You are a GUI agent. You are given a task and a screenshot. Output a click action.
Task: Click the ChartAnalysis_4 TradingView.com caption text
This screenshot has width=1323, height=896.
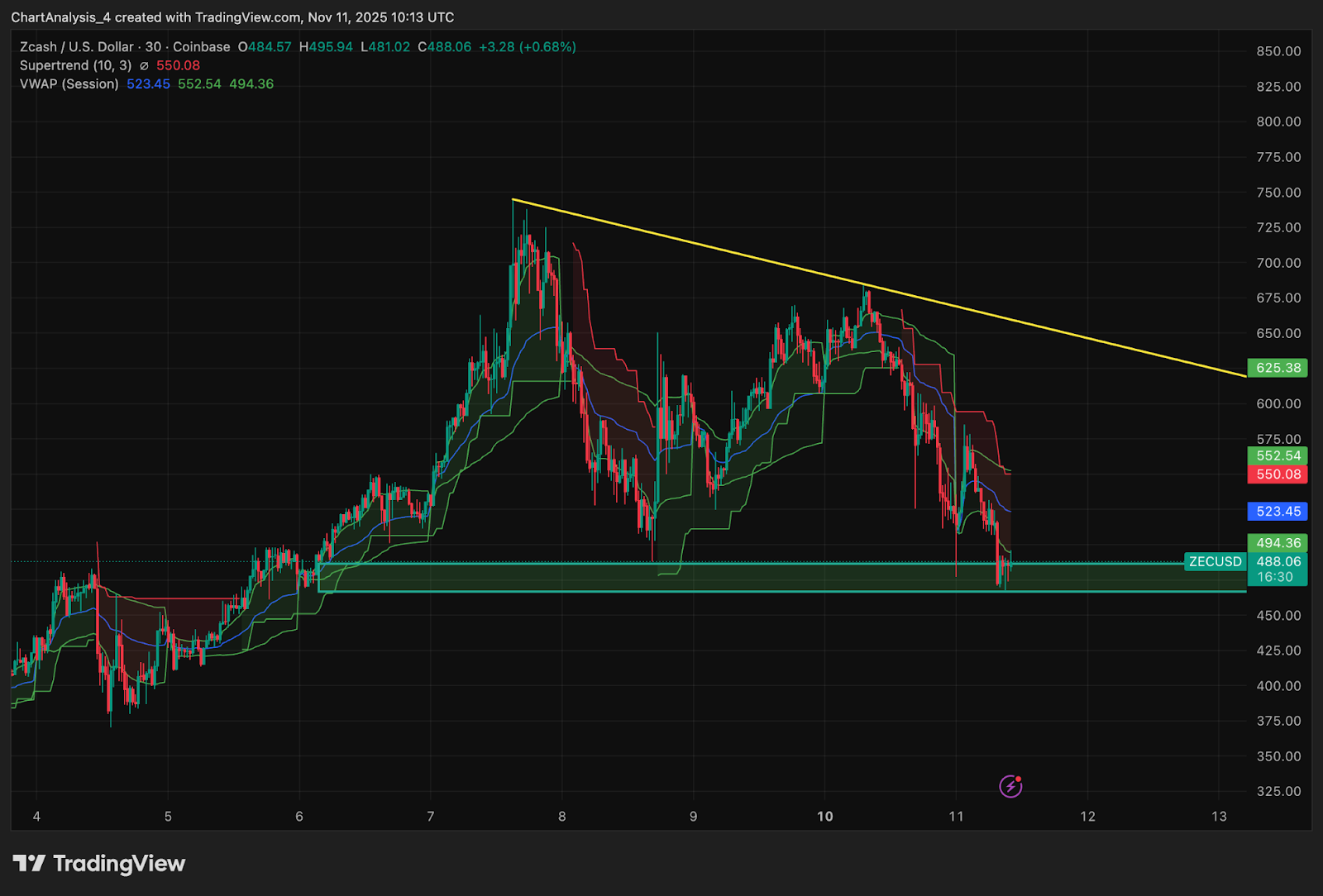[232, 17]
